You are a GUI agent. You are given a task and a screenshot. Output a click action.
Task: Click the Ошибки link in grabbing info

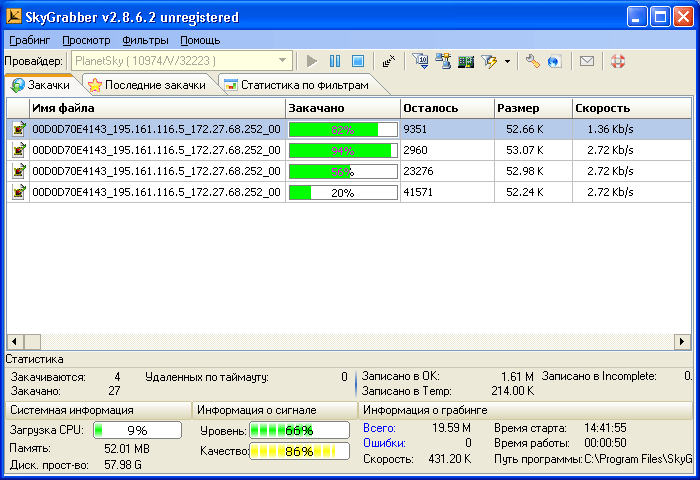[x=384, y=443]
